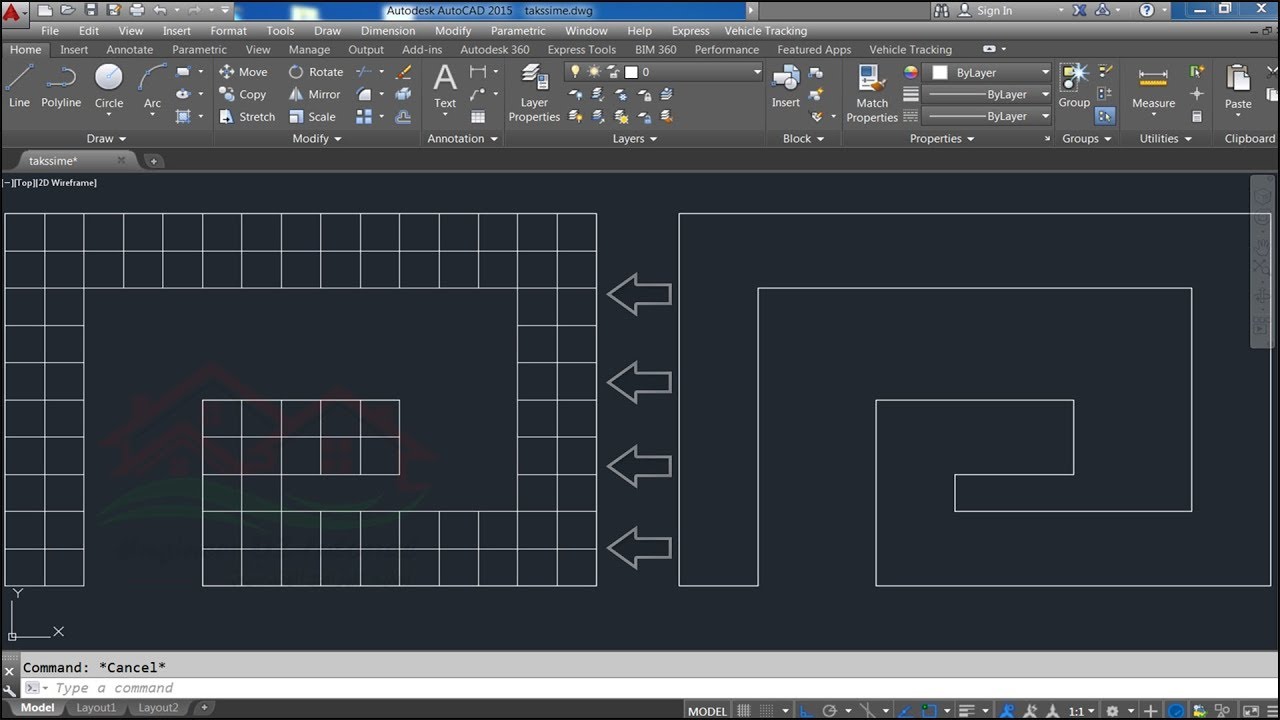This screenshot has height=720, width=1280.
Task: Click the Explode icon in Modify panel
Action: point(404,94)
